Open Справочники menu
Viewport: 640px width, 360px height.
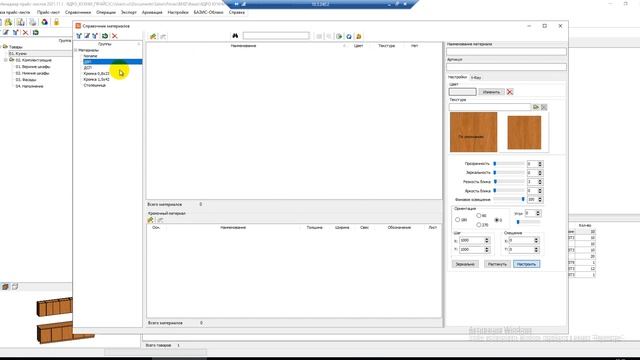point(78,12)
